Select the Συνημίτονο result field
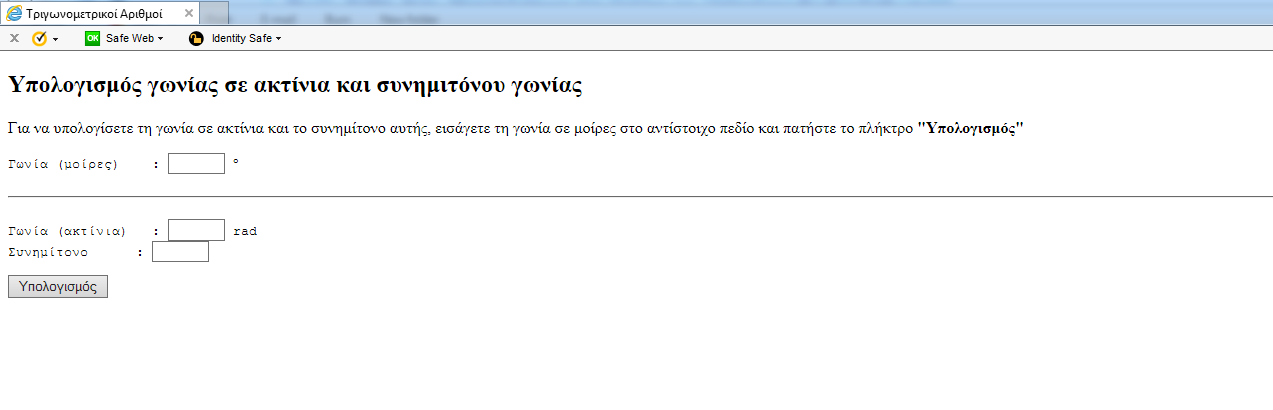 180,252
